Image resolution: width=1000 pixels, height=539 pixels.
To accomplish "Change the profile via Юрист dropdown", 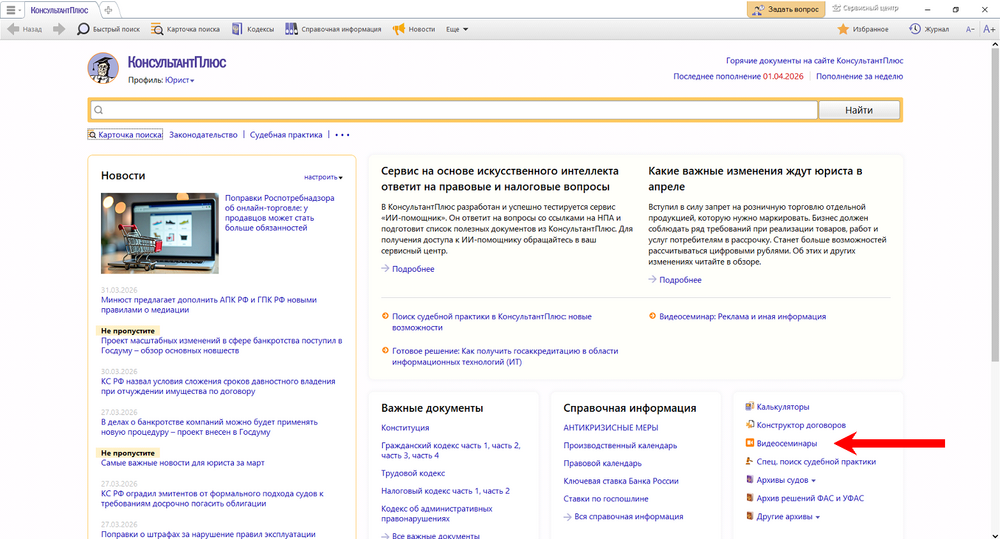I will [180, 80].
